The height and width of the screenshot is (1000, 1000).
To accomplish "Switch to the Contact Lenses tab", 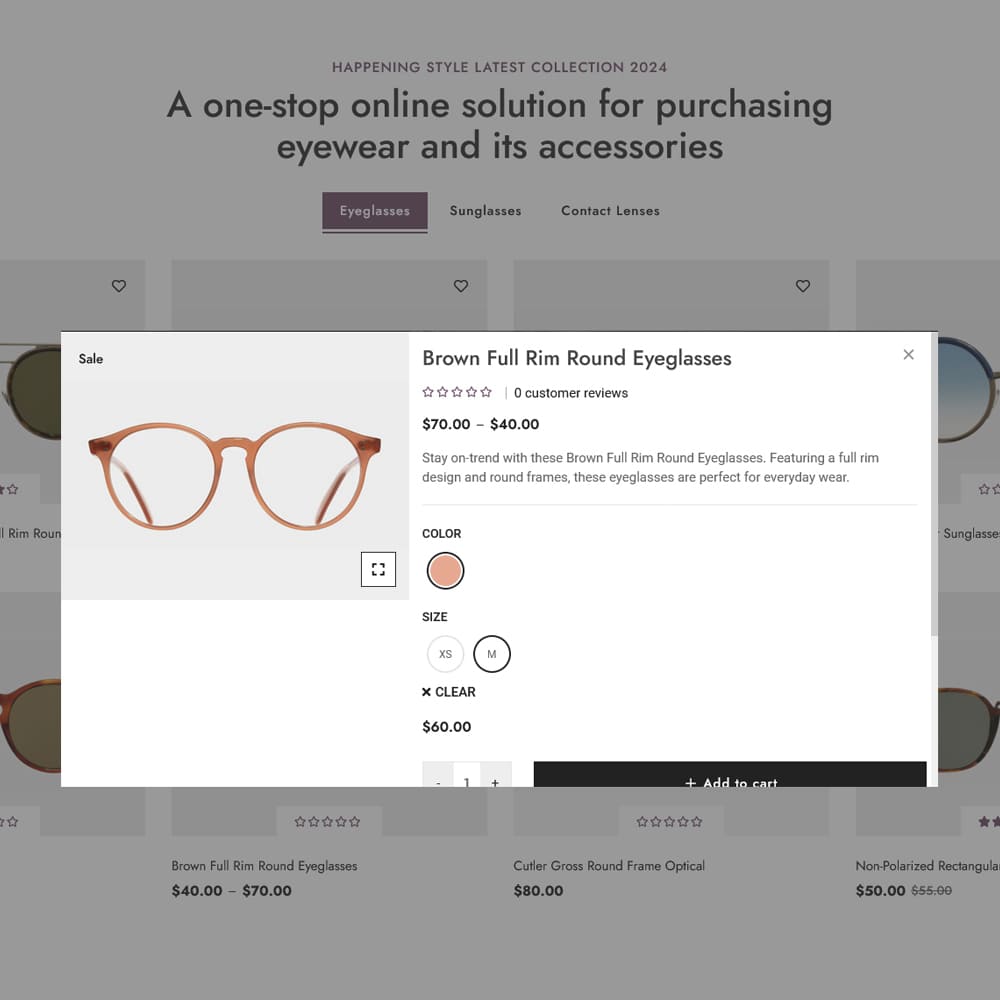I will point(610,211).
